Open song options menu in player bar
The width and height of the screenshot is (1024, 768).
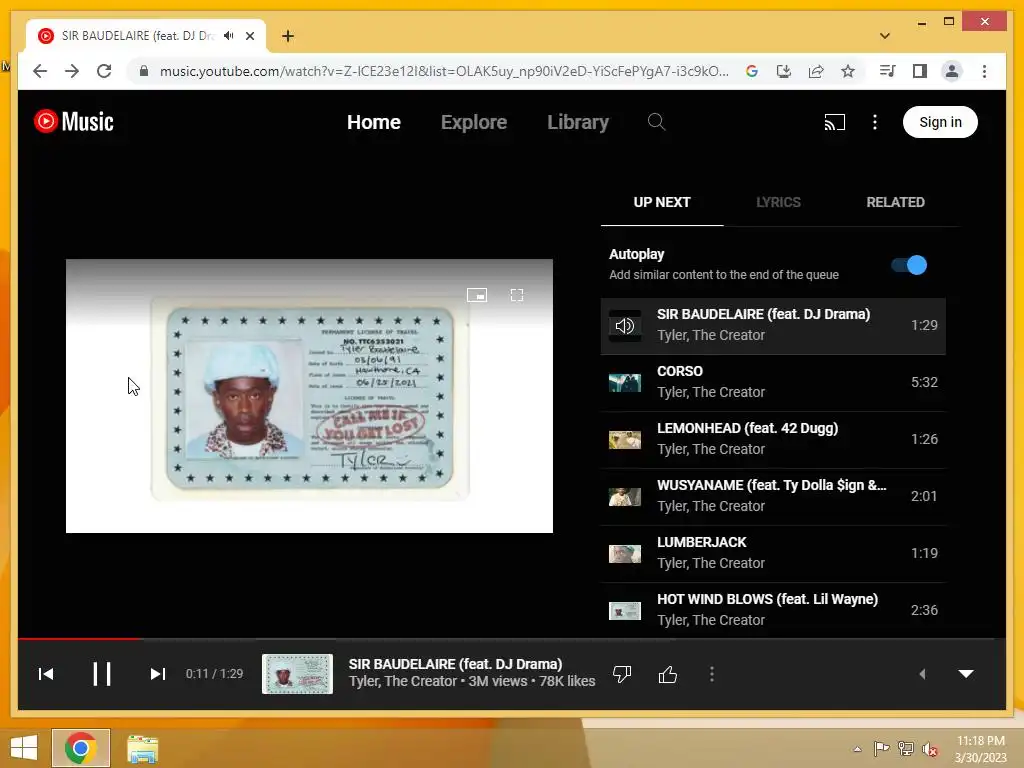click(712, 674)
